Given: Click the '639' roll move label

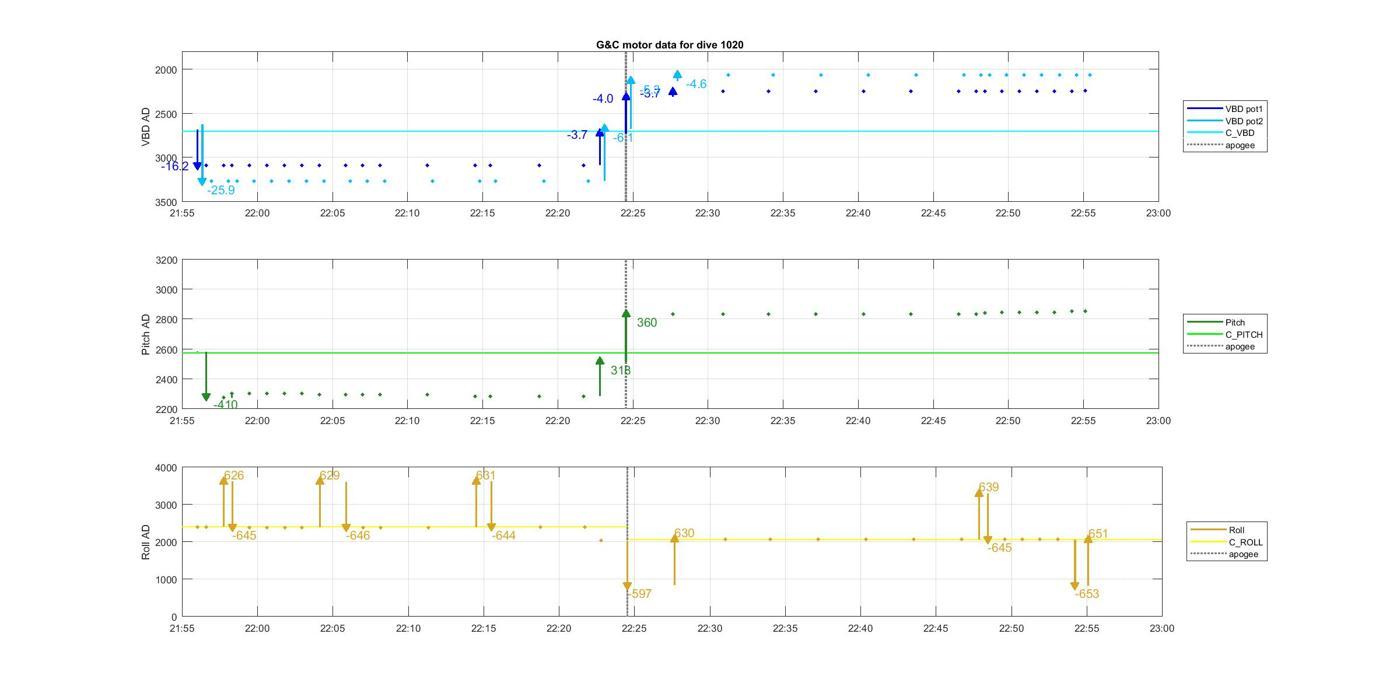Looking at the screenshot, I should (x=988, y=488).
